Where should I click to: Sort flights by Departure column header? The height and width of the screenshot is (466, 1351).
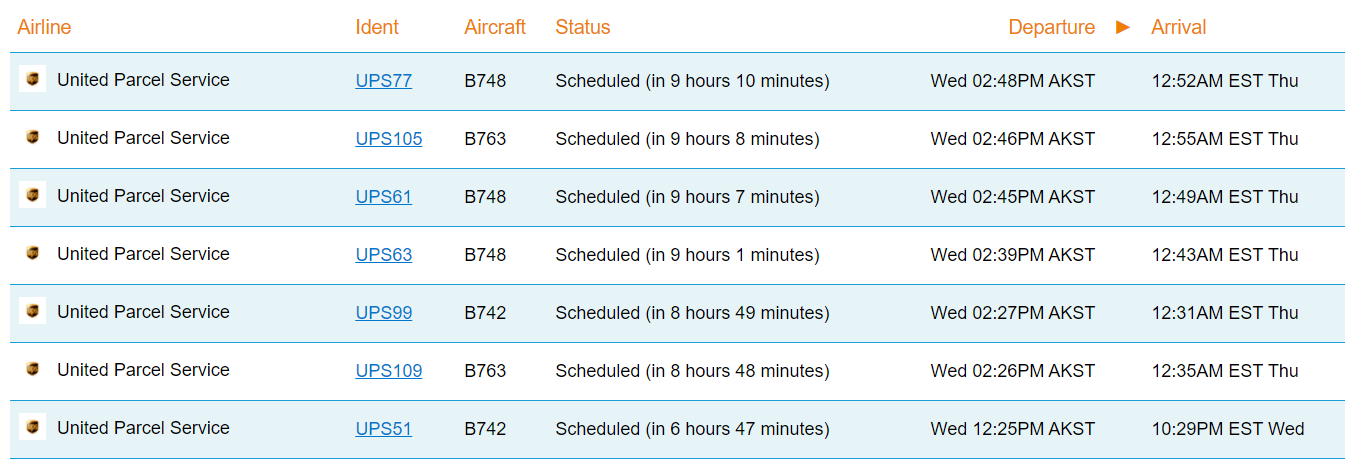pos(1052,27)
